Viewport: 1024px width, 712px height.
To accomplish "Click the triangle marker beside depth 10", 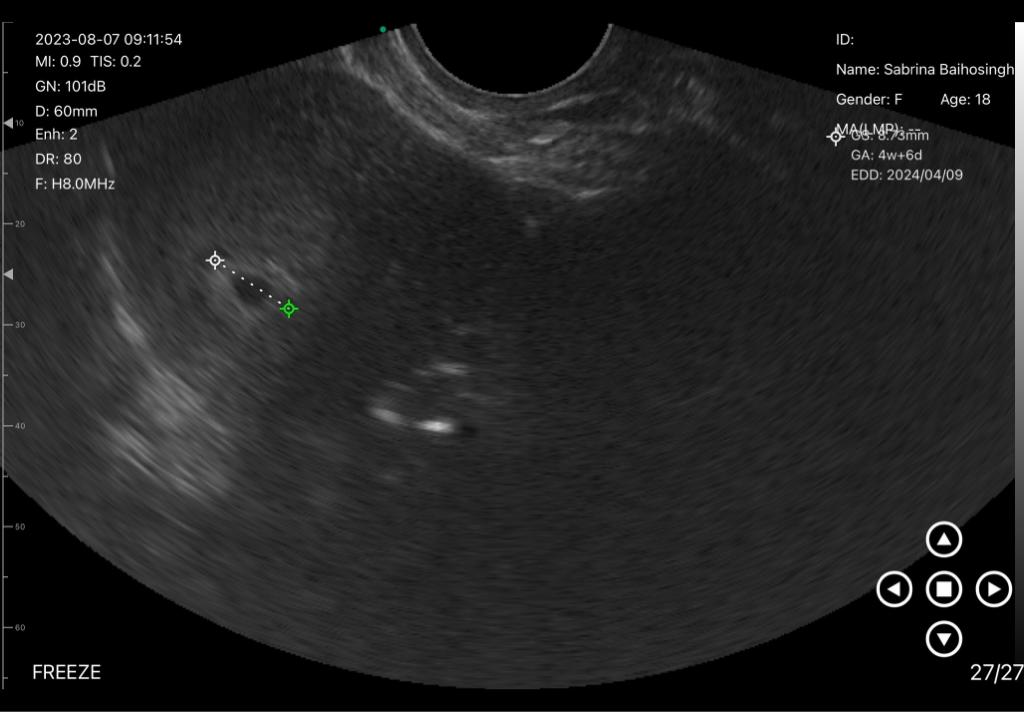I will 8,123.
